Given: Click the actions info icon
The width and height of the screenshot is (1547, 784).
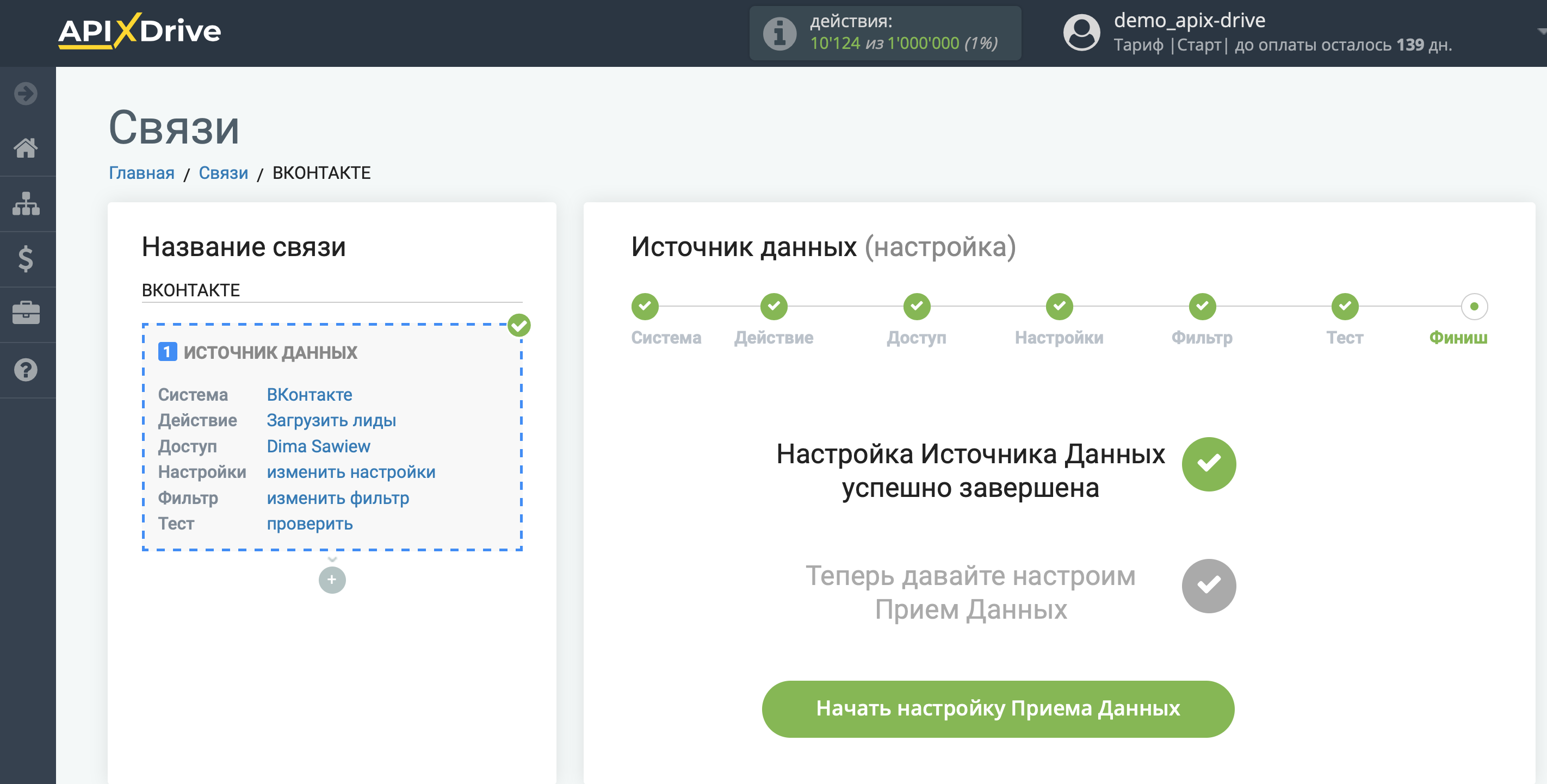Looking at the screenshot, I should click(779, 33).
